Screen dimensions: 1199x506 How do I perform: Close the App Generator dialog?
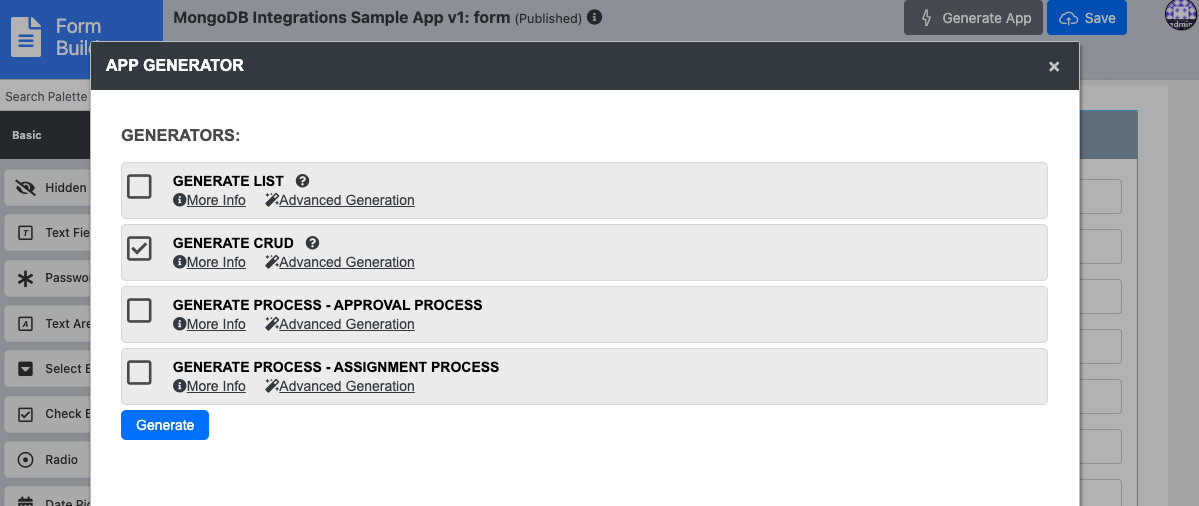[x=1054, y=66]
